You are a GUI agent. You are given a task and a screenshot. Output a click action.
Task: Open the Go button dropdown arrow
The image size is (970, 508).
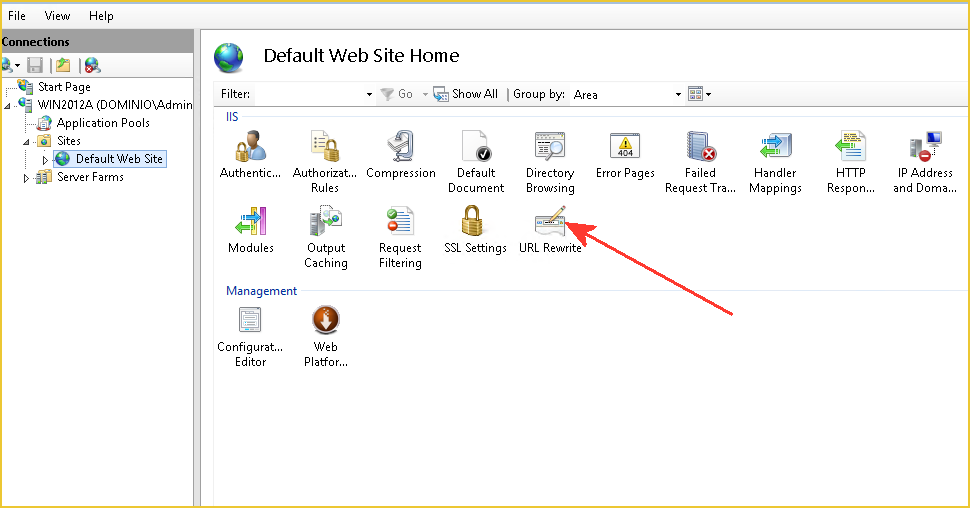tap(425, 94)
